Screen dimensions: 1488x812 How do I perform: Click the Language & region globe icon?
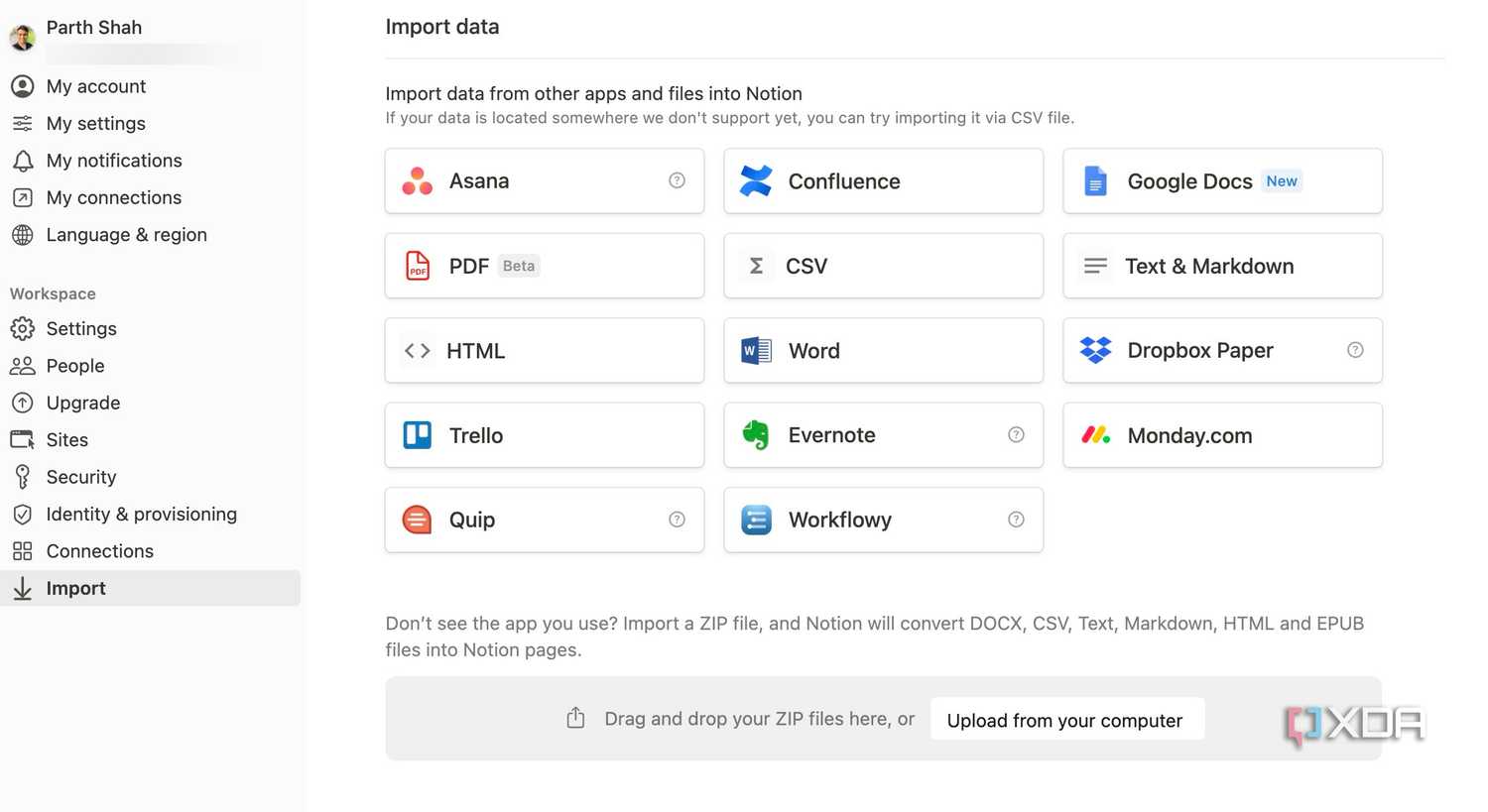click(x=22, y=235)
